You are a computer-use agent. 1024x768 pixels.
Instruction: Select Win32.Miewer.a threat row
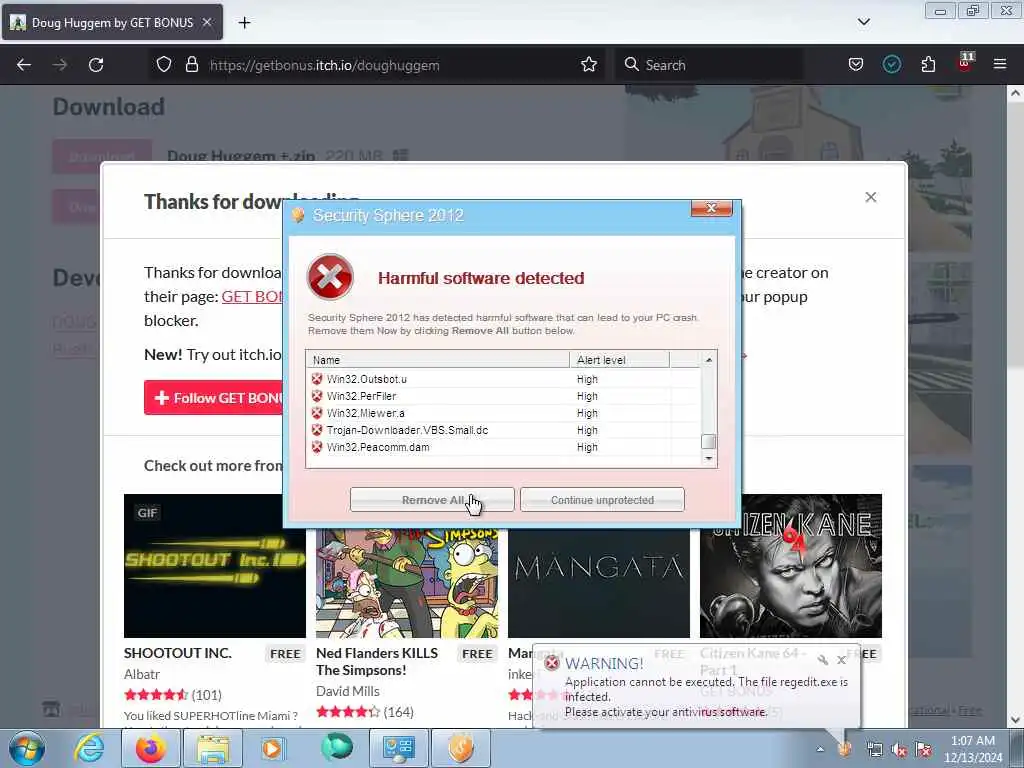pos(503,413)
